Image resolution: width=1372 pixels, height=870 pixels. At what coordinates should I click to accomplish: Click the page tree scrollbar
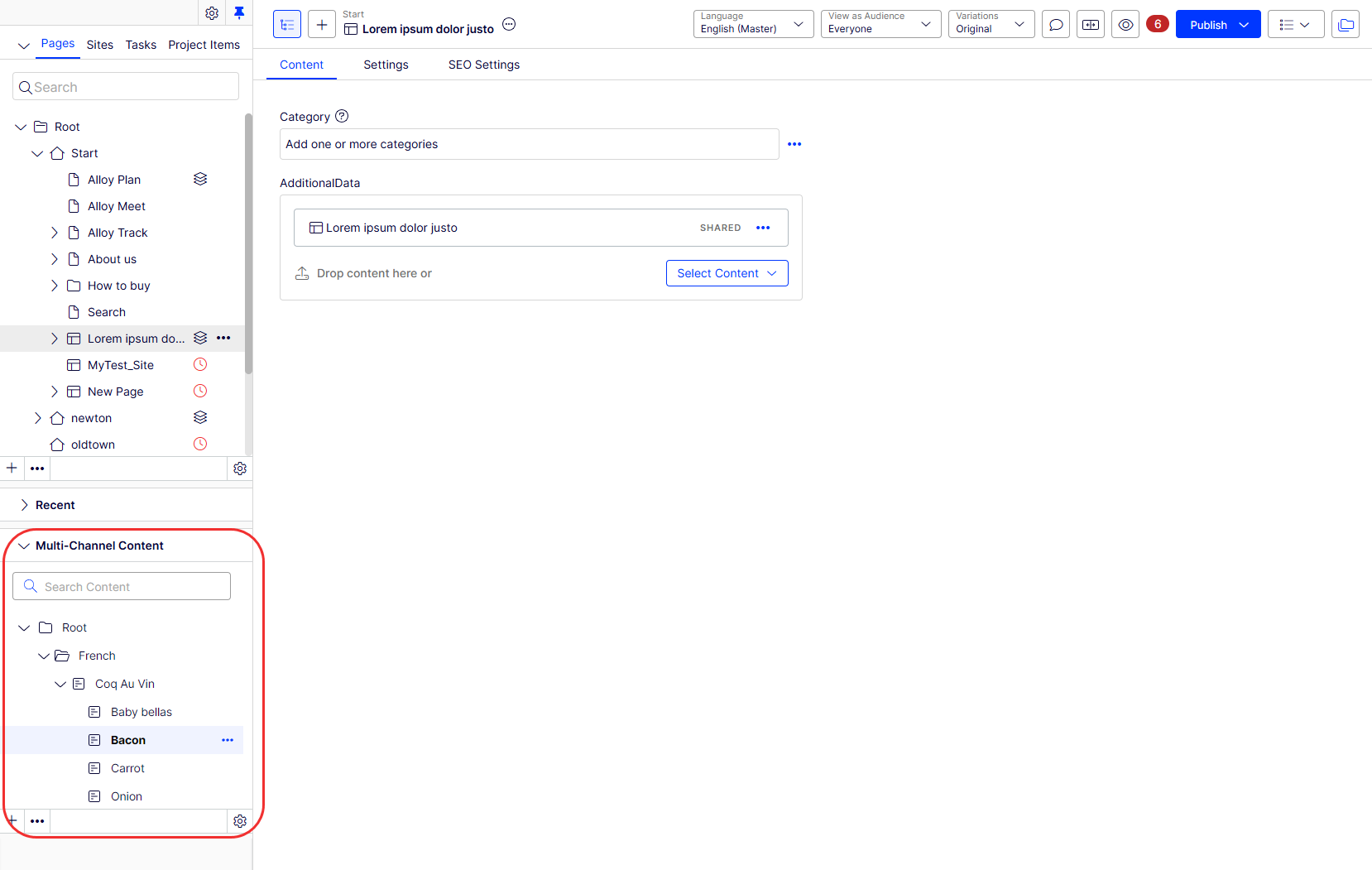(248, 244)
